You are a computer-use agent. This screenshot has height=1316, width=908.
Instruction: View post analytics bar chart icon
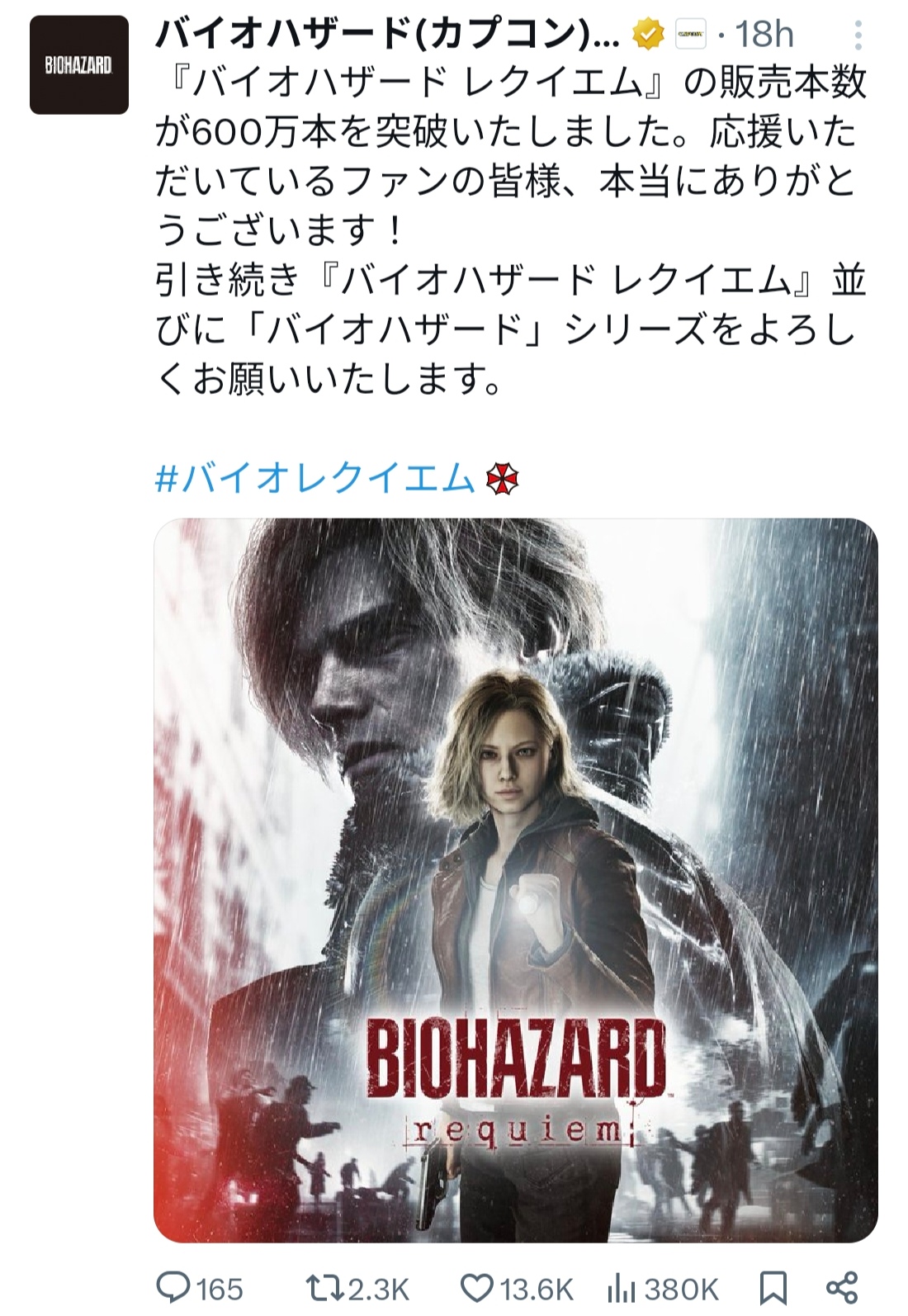coord(621,1287)
